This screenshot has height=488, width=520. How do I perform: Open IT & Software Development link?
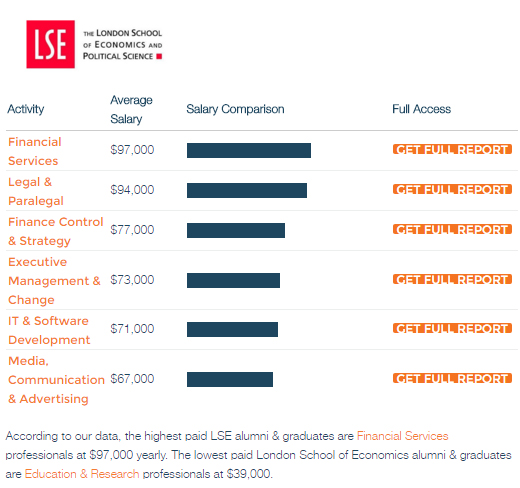coord(49,330)
